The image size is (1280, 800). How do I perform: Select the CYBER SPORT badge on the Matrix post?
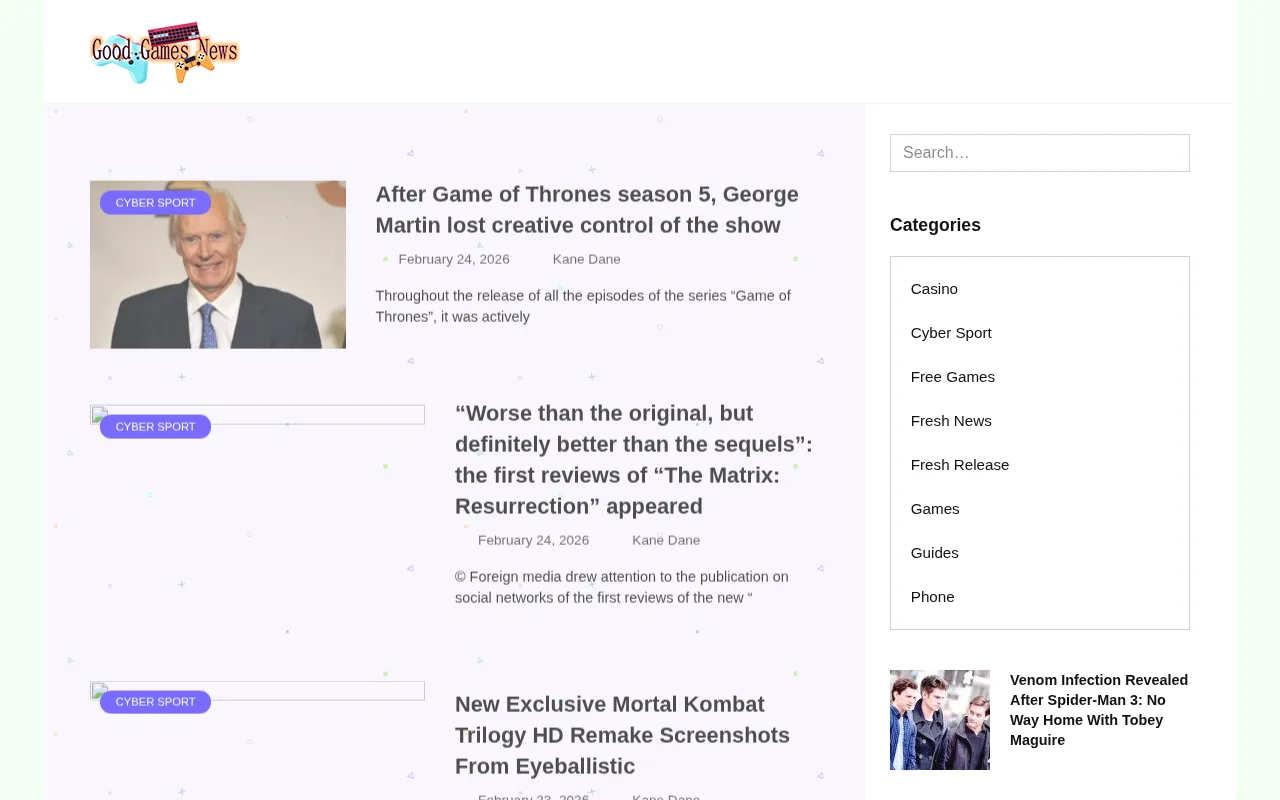click(155, 426)
